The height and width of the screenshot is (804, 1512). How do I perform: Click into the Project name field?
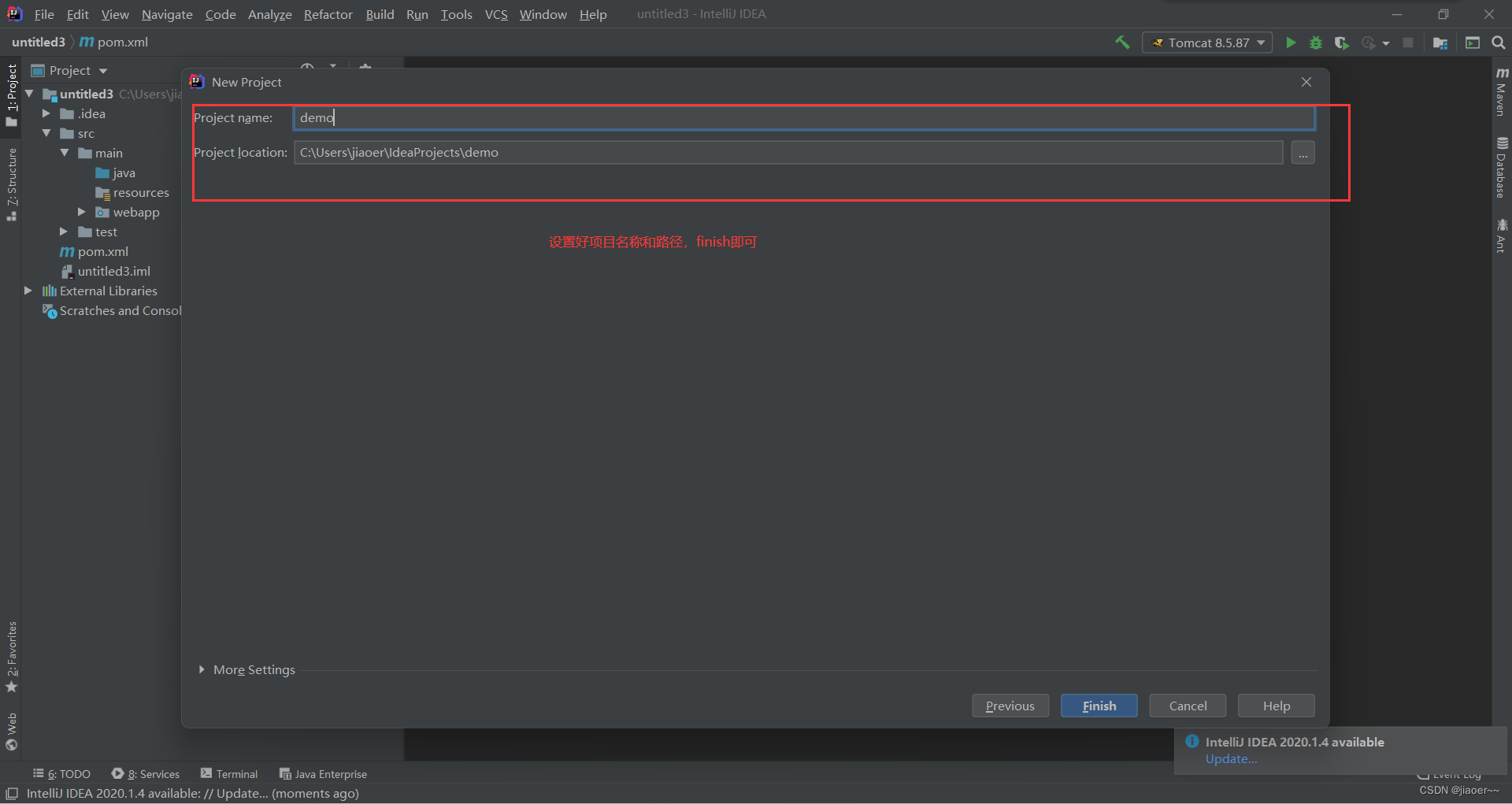[803, 117]
